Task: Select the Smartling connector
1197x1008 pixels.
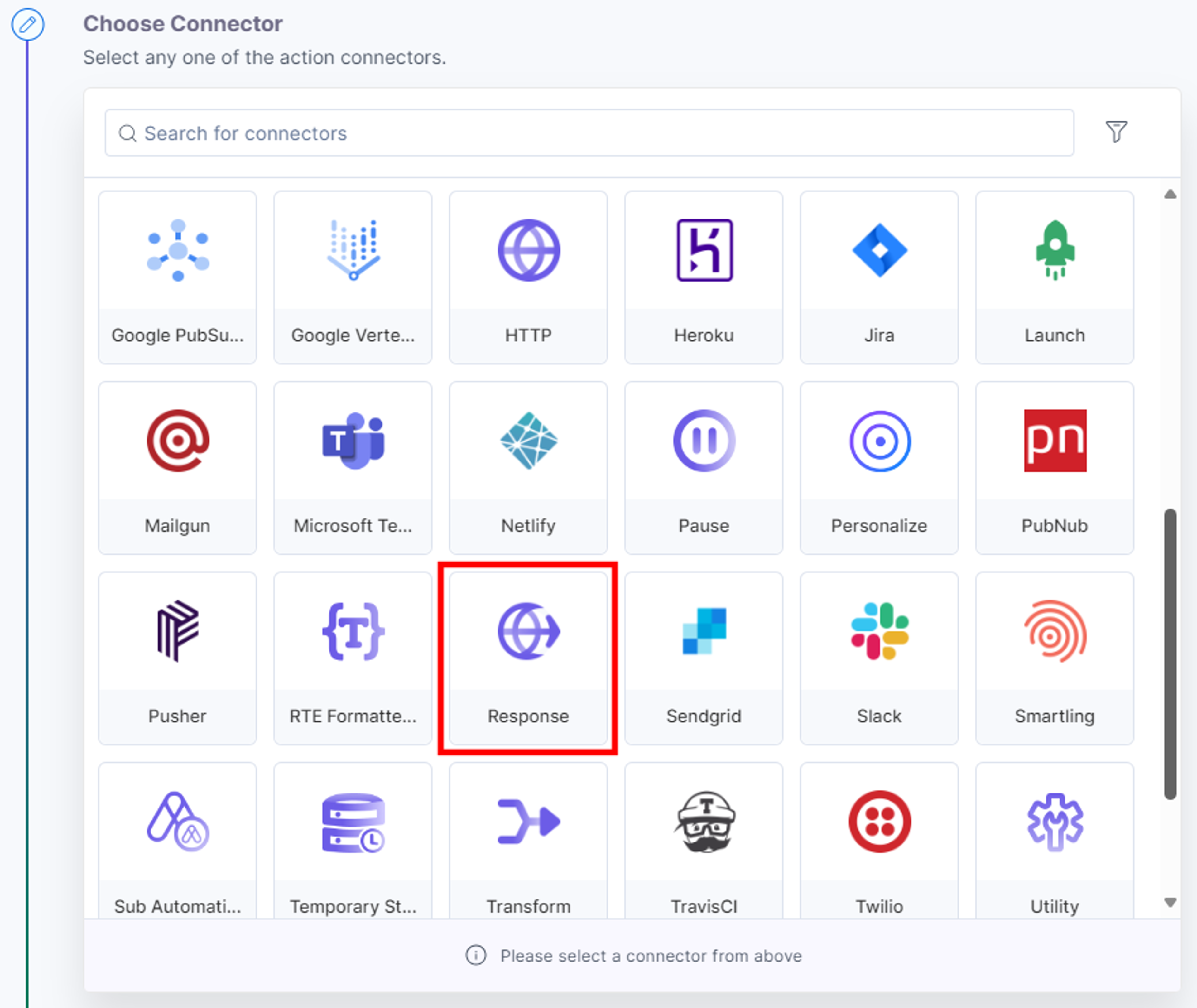Action: [x=1054, y=658]
